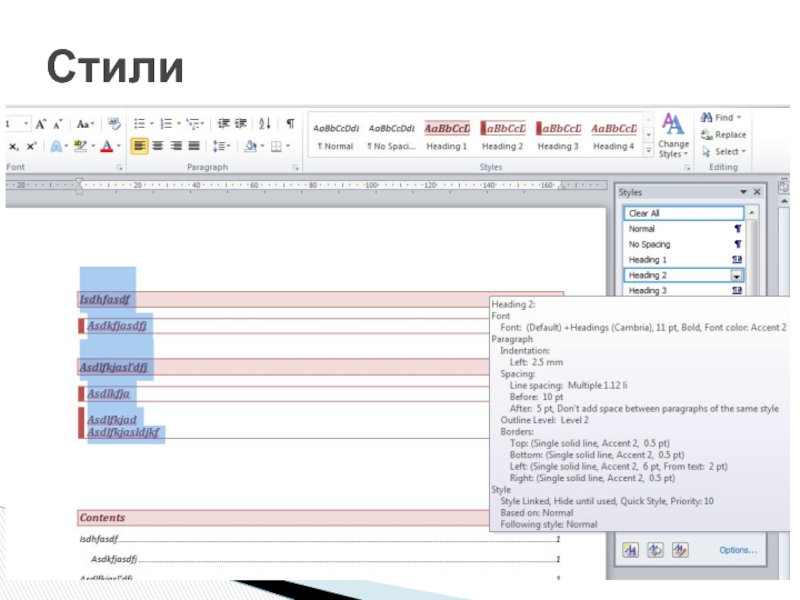Click the Sort icon in Paragraph group

(265, 124)
